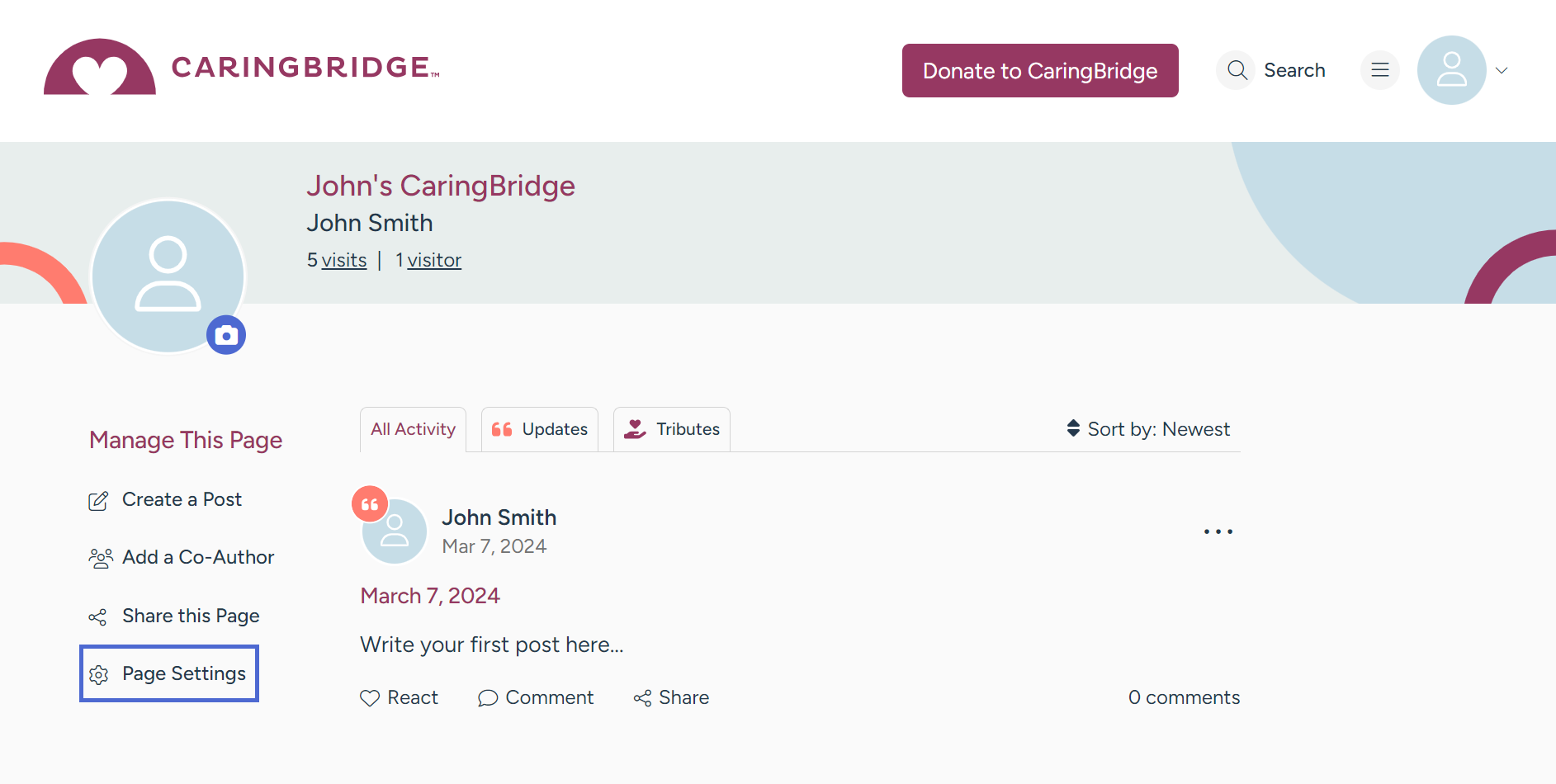Switch to the Updates tab

(x=539, y=429)
